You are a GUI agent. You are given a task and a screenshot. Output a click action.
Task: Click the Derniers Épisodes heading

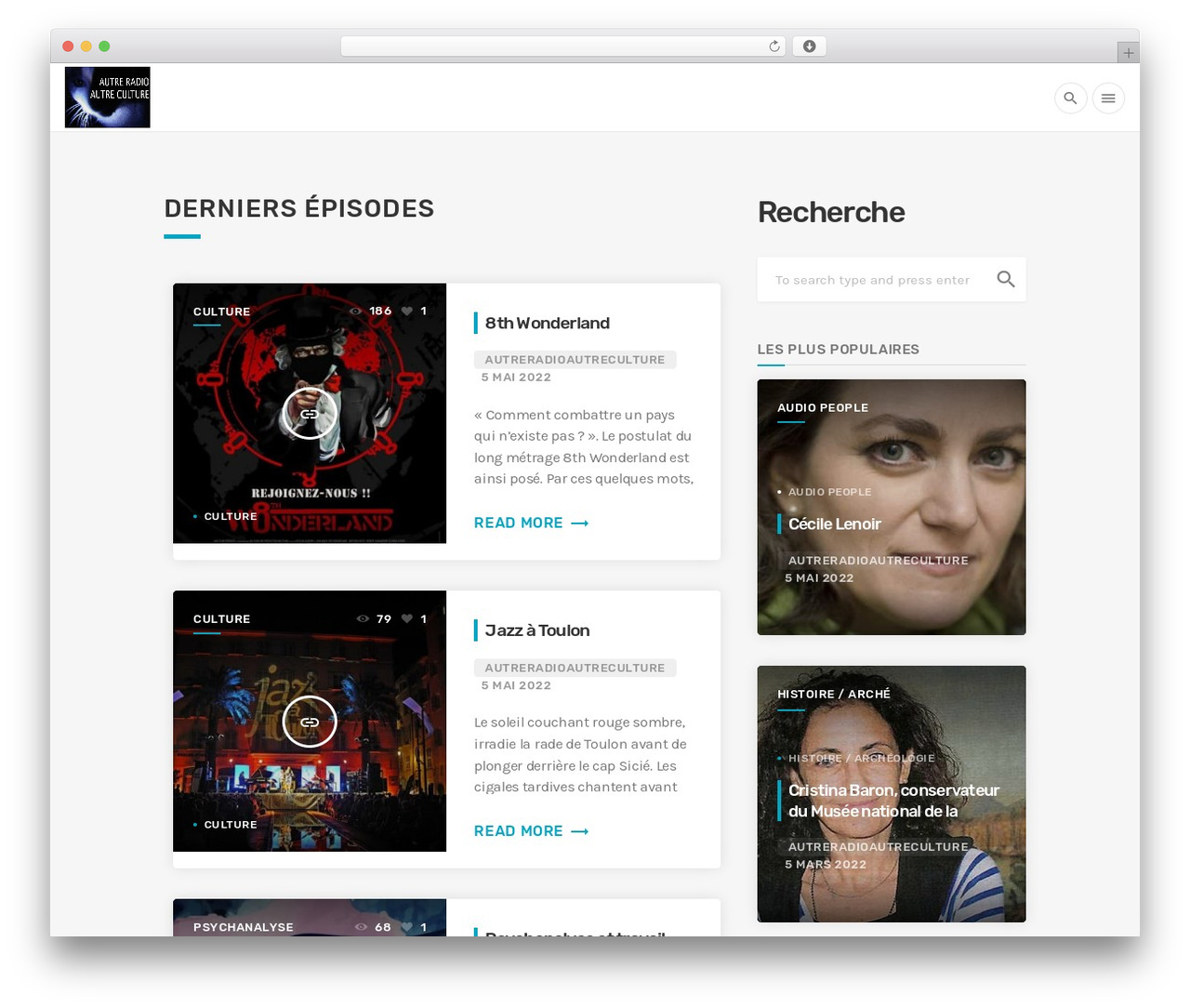pyautogui.click(x=299, y=208)
